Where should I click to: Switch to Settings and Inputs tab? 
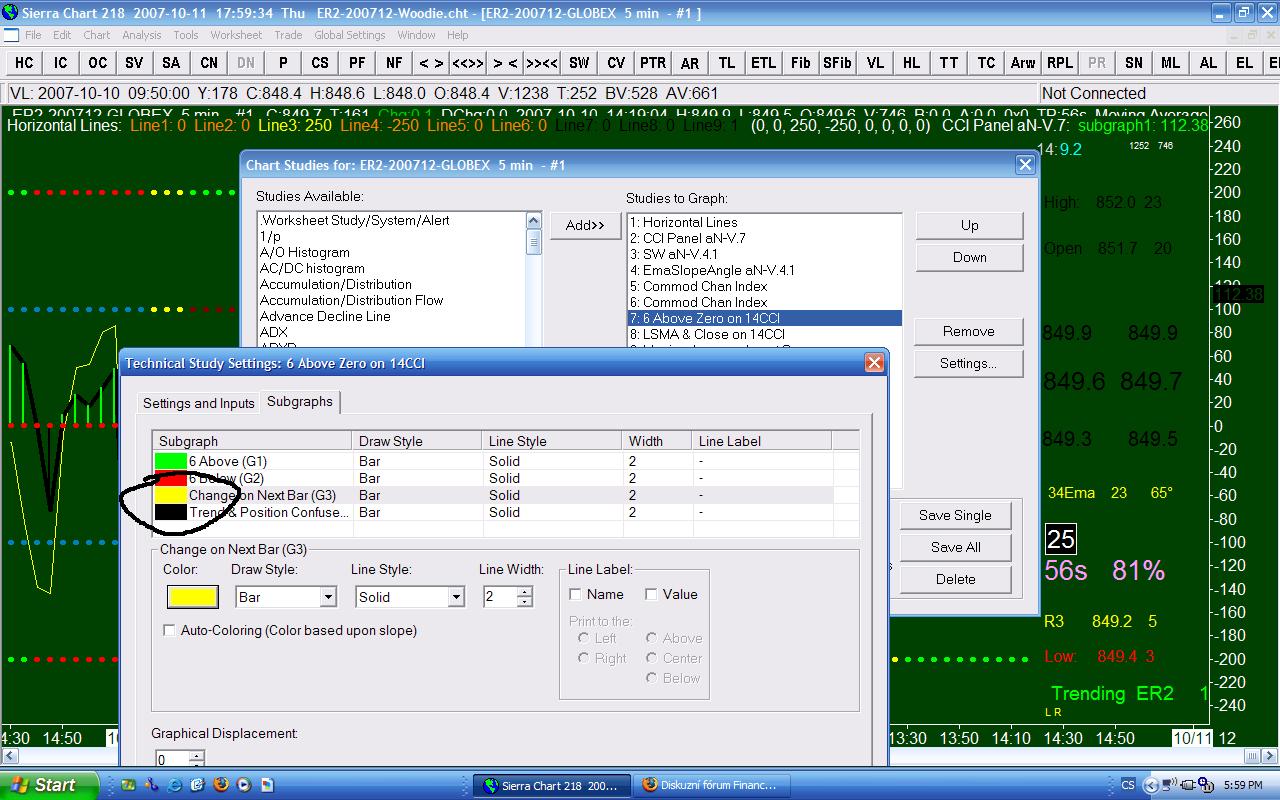click(x=199, y=403)
